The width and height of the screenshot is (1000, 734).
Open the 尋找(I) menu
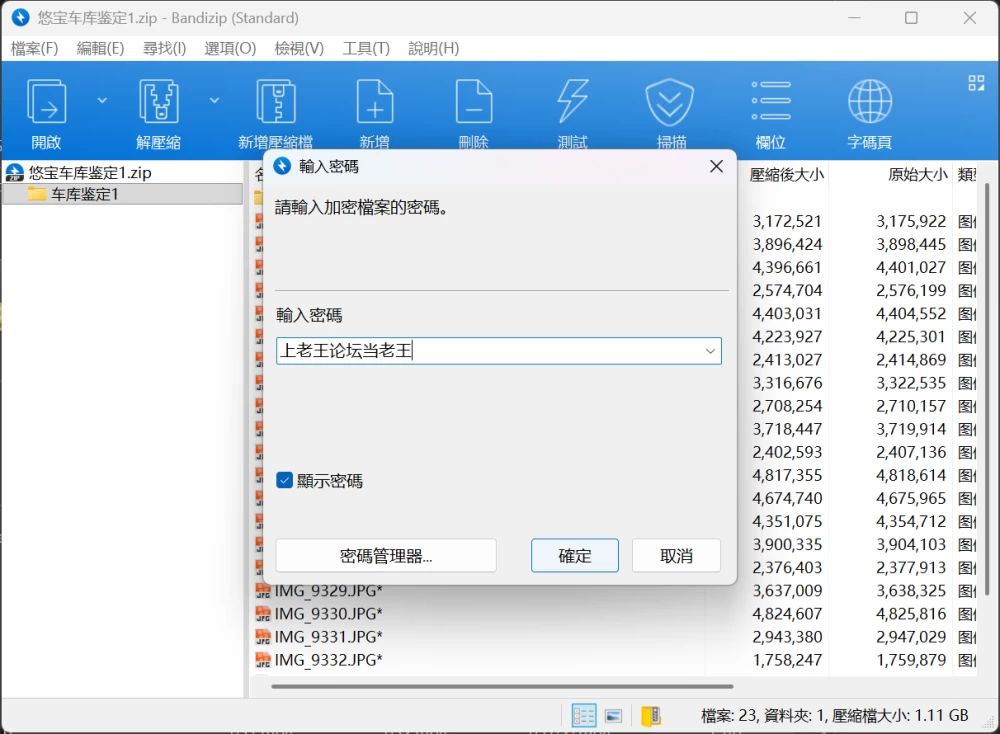coord(165,48)
